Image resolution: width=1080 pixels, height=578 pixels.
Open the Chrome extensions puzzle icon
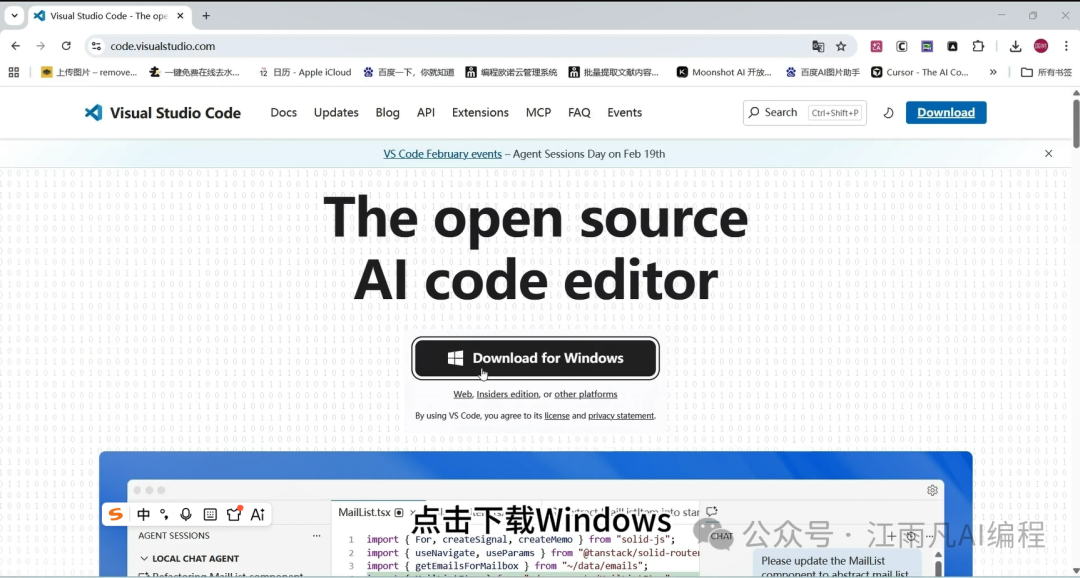coord(978,46)
